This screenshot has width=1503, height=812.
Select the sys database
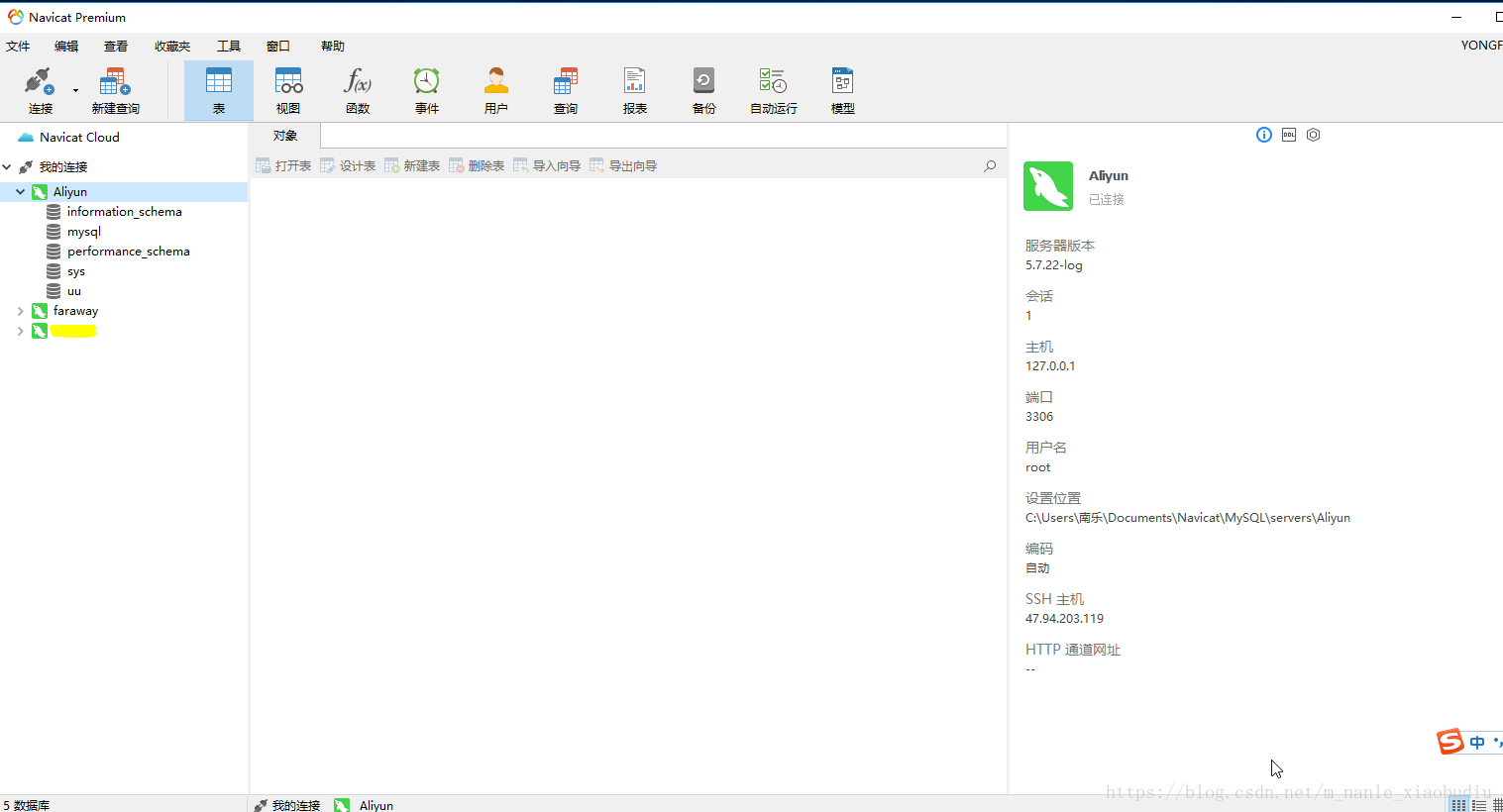76,271
